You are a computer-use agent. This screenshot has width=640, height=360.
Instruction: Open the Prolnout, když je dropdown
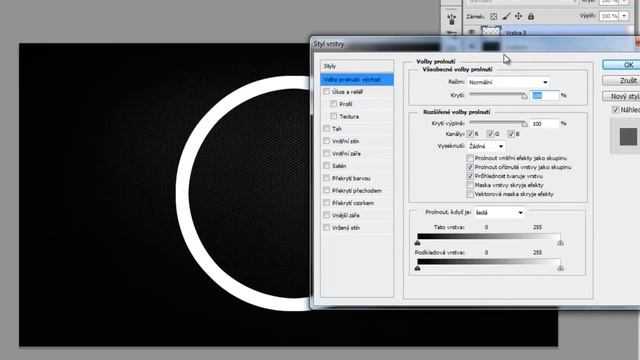[499, 213]
